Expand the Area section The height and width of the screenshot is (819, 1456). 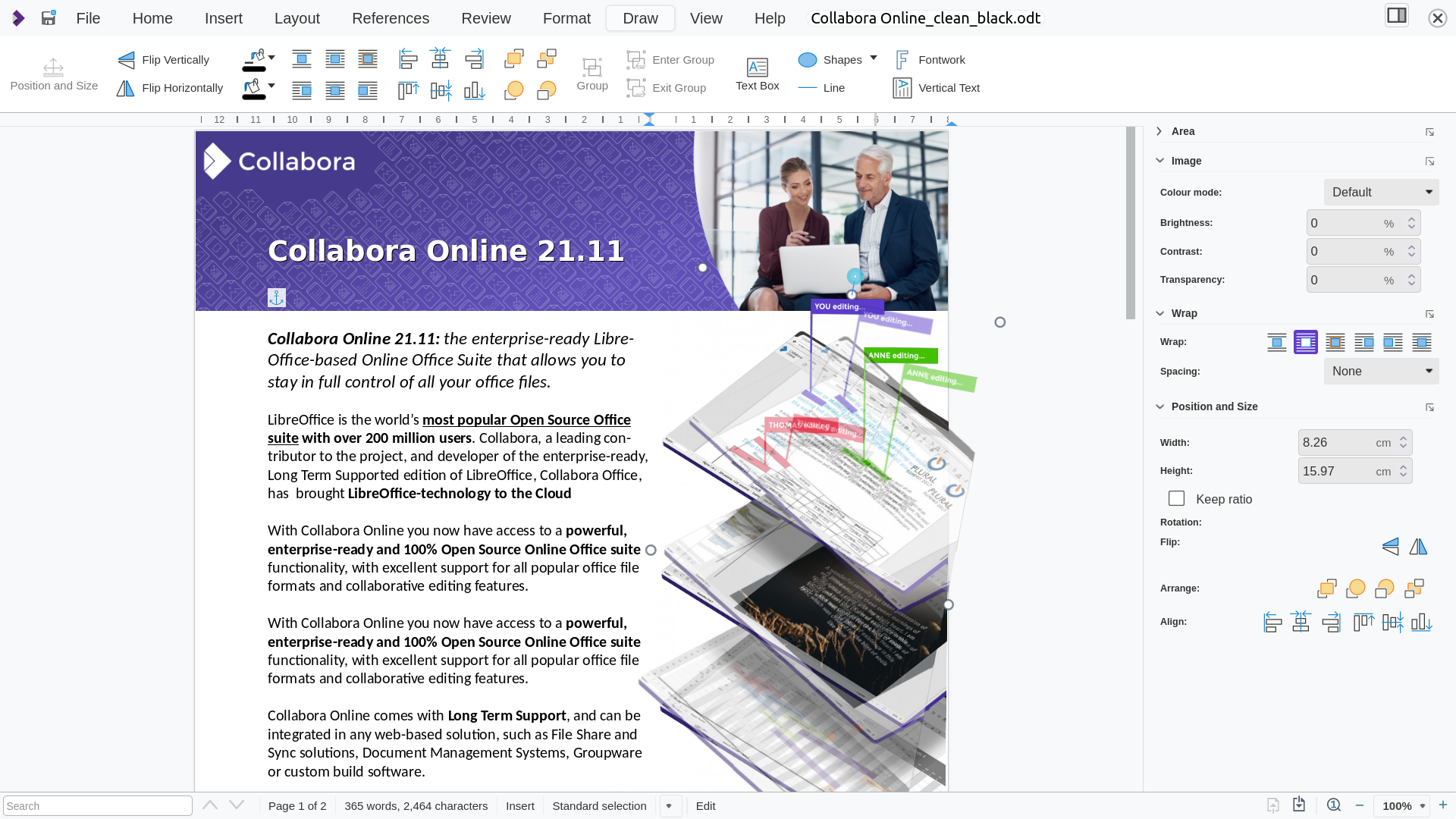[x=1159, y=131]
